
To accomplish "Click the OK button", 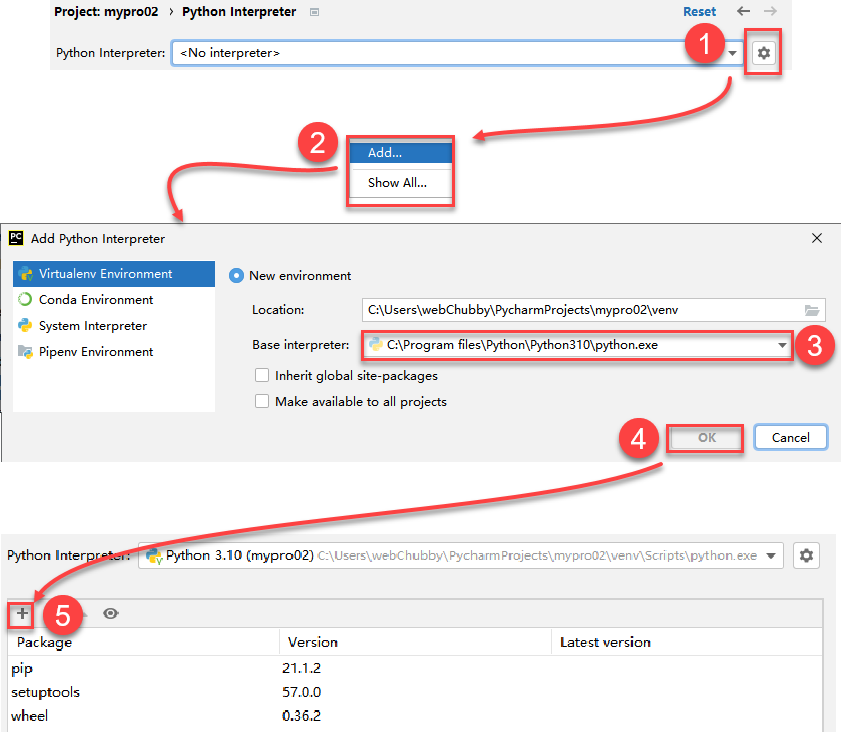I will coord(706,438).
